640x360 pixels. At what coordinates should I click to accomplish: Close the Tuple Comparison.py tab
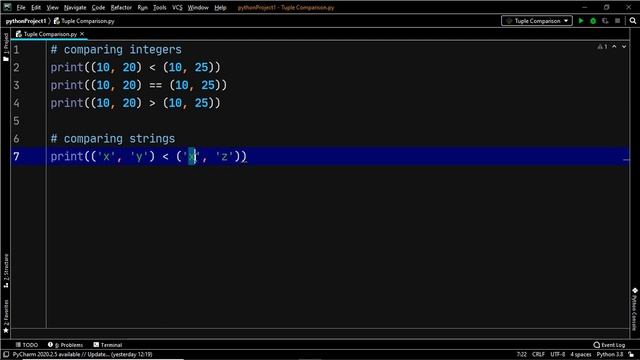tap(82, 34)
